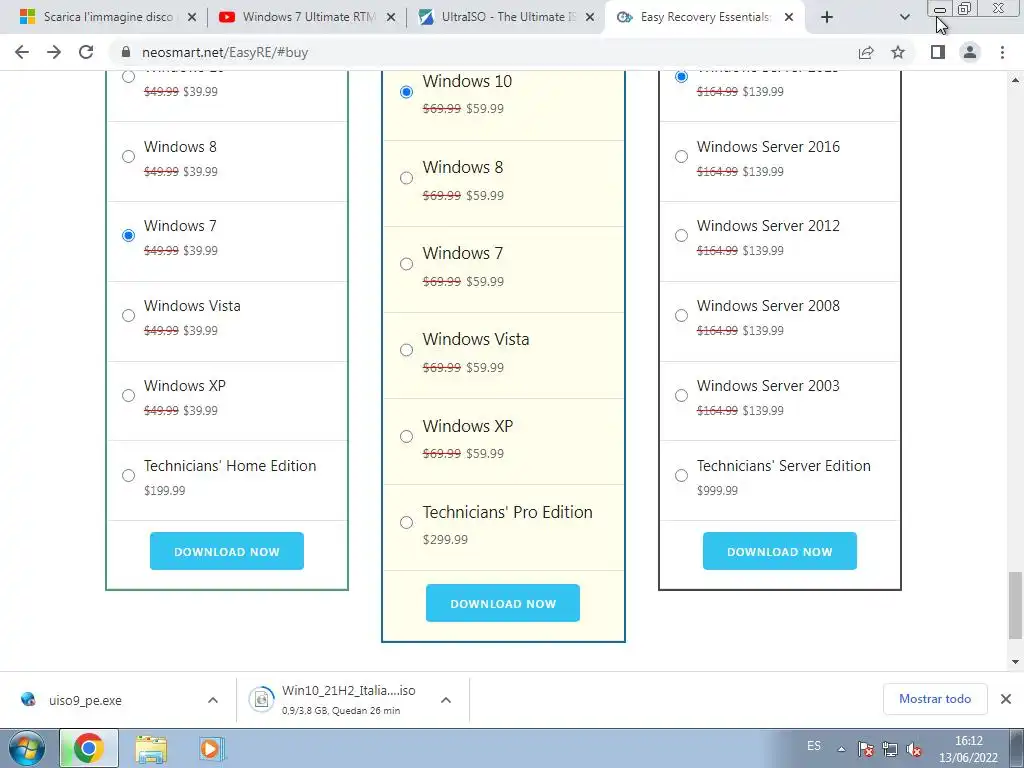Open Chrome three-dot menu
This screenshot has height=768, width=1024.
pyautogui.click(x=1002, y=52)
